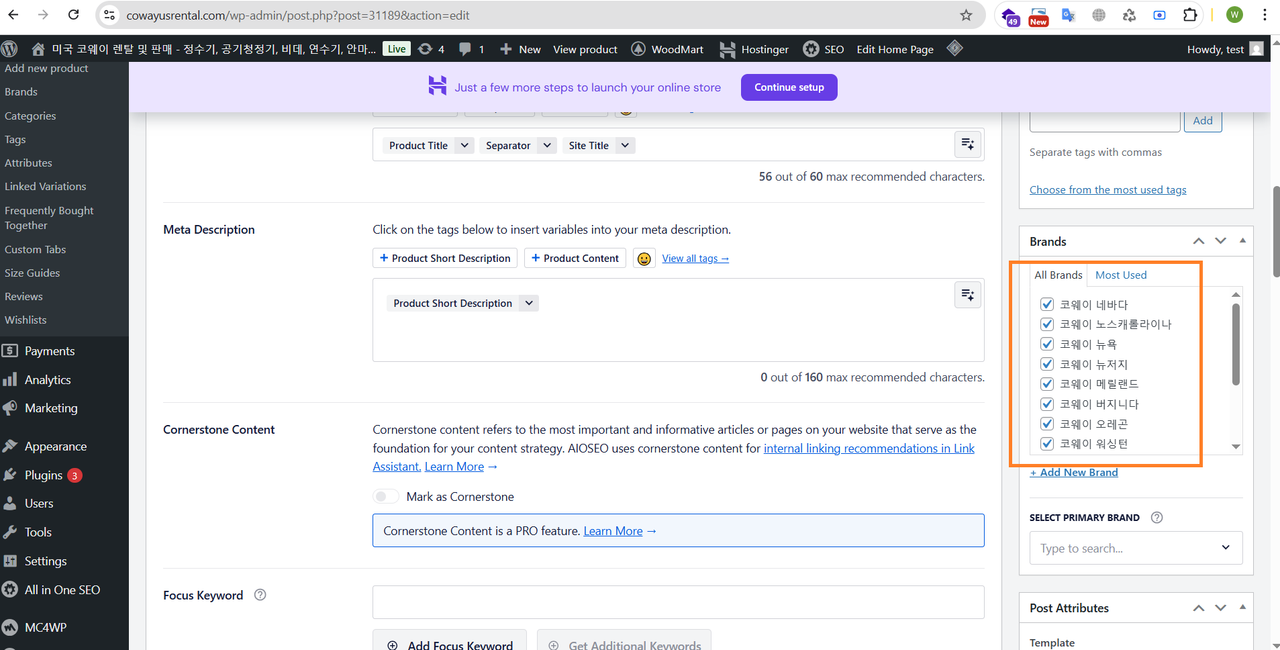Image resolution: width=1280 pixels, height=650 pixels.
Task: Click the Add tag button
Action: [x=1203, y=121]
